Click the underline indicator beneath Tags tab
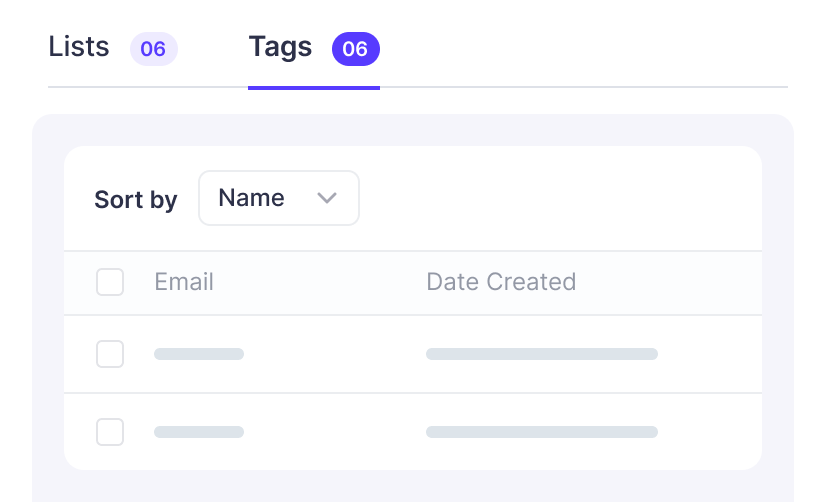The height and width of the screenshot is (502, 826). pyautogui.click(x=313, y=87)
